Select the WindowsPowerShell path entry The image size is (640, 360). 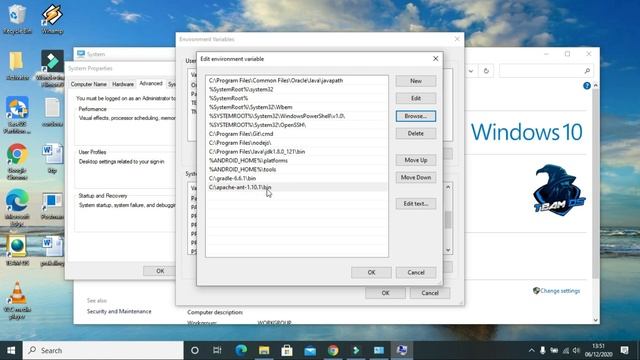297,116
